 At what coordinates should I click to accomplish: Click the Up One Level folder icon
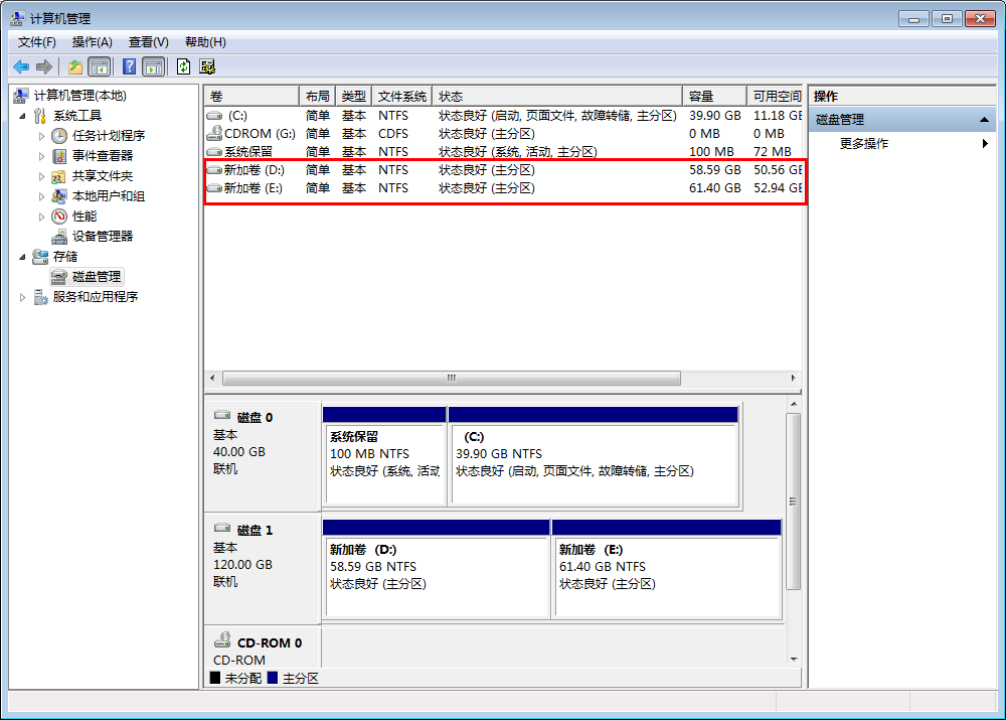click(75, 67)
